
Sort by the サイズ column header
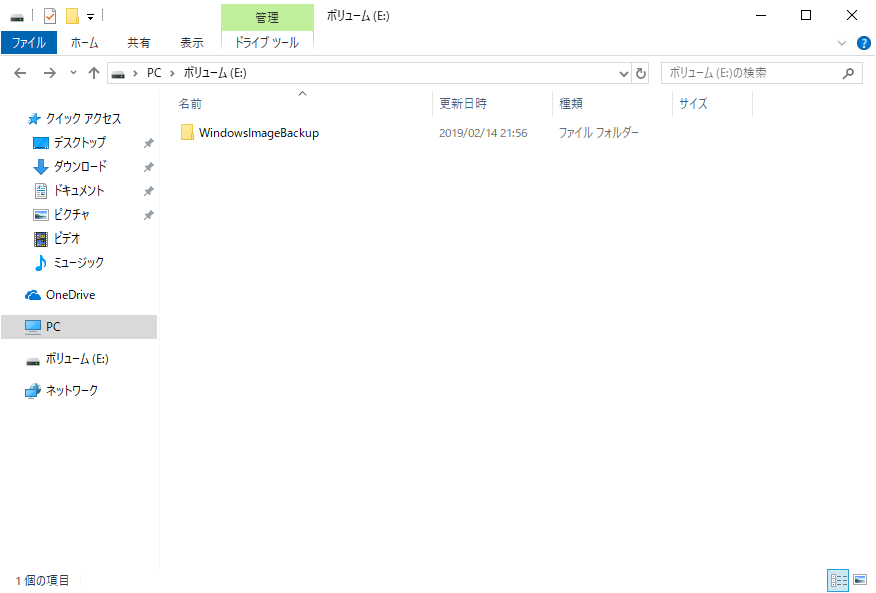click(x=712, y=103)
